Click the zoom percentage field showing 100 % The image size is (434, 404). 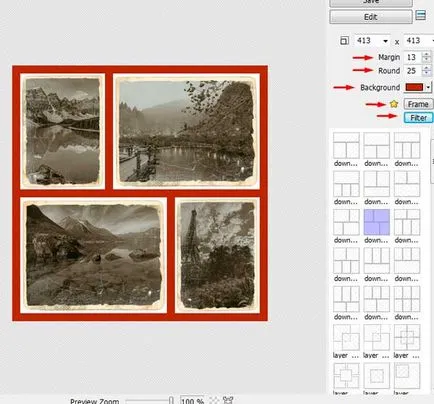(193, 400)
